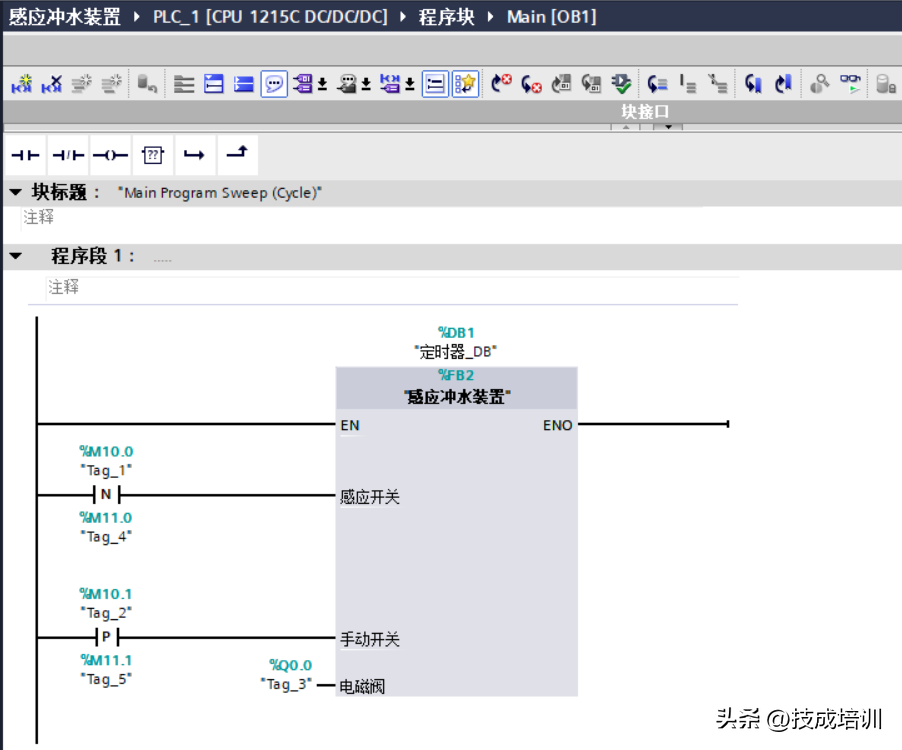The width and height of the screenshot is (902, 750).
Task: Click the tag information display icon
Action: pyautogui.click(x=347, y=84)
